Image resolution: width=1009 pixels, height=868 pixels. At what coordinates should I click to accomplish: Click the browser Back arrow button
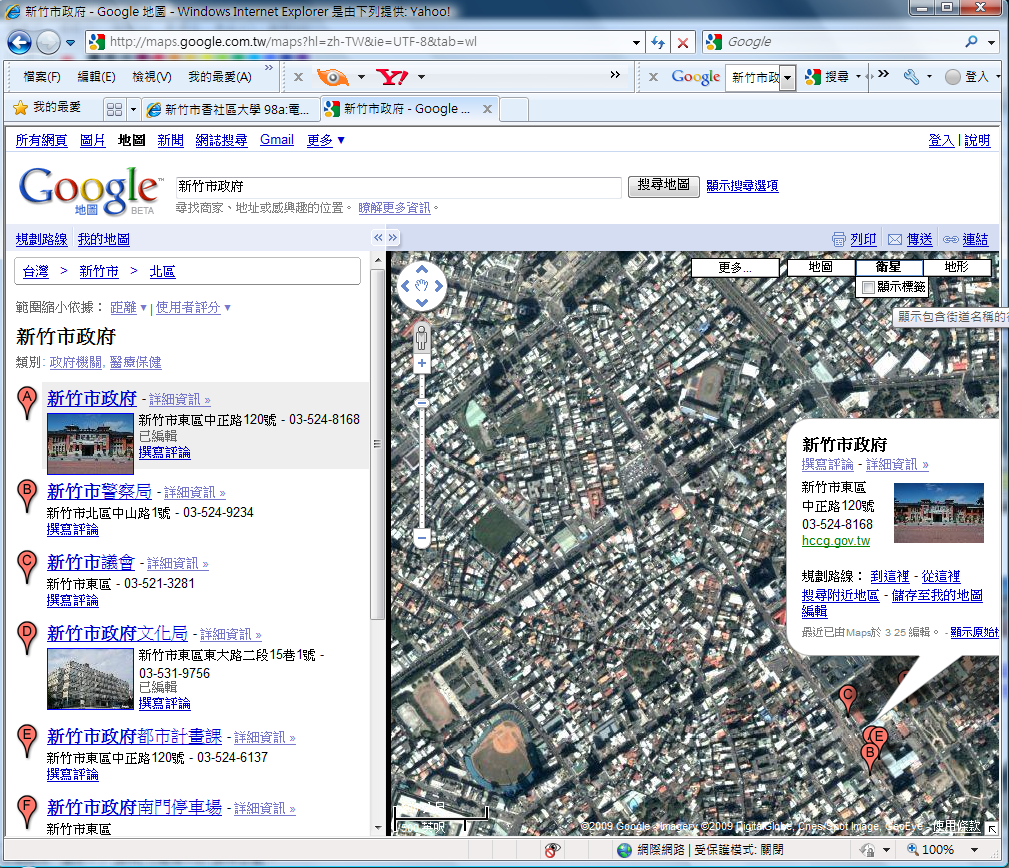19,42
